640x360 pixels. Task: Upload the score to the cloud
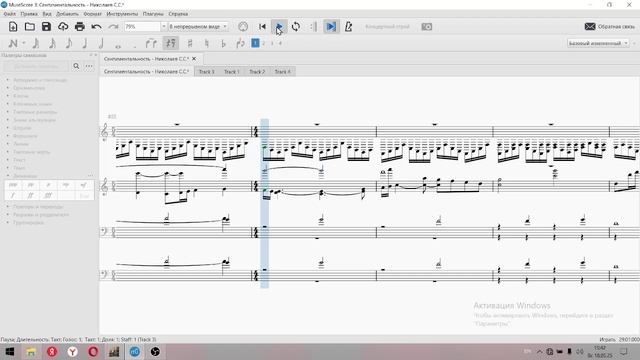click(63, 27)
